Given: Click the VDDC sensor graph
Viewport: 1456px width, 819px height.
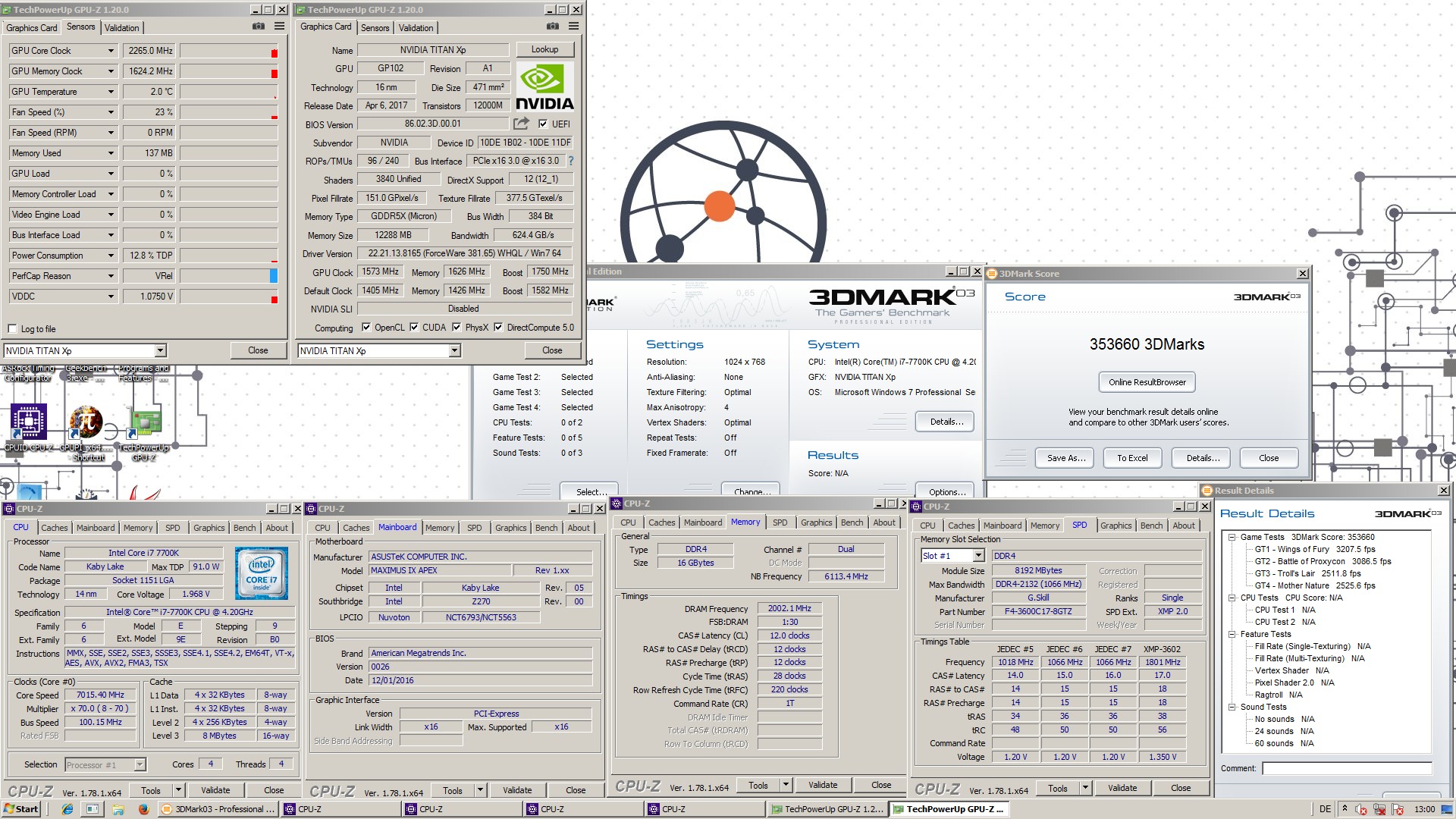Looking at the screenshot, I should pos(228,297).
